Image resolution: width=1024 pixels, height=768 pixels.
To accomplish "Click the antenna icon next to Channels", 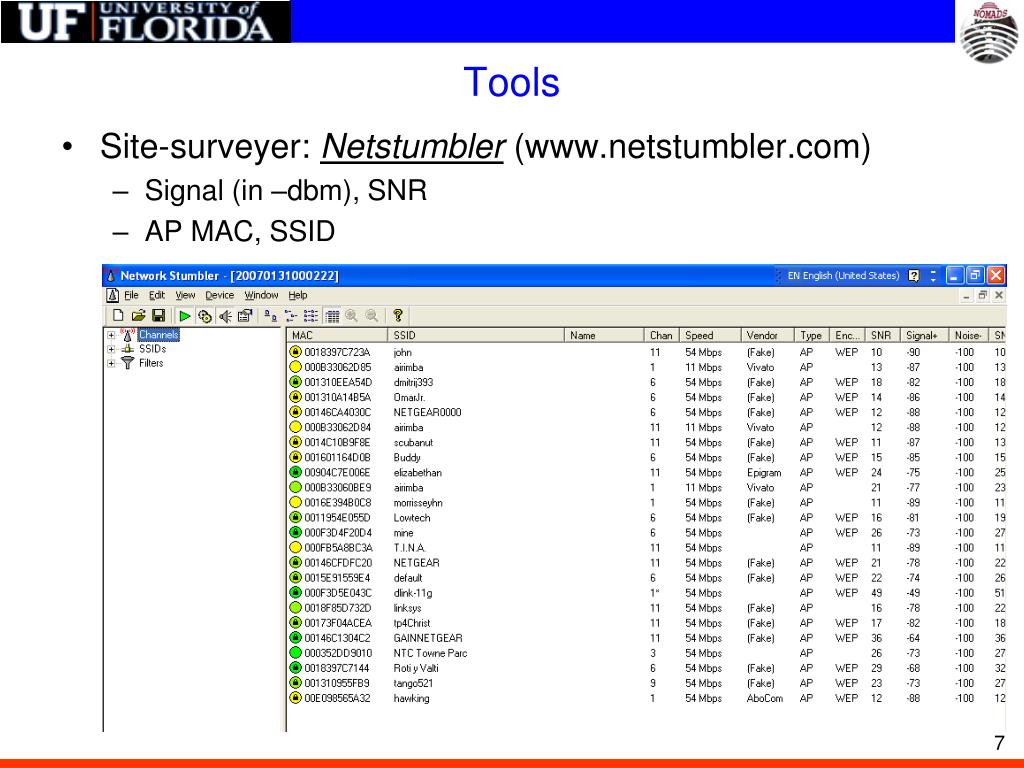I will coord(127,334).
